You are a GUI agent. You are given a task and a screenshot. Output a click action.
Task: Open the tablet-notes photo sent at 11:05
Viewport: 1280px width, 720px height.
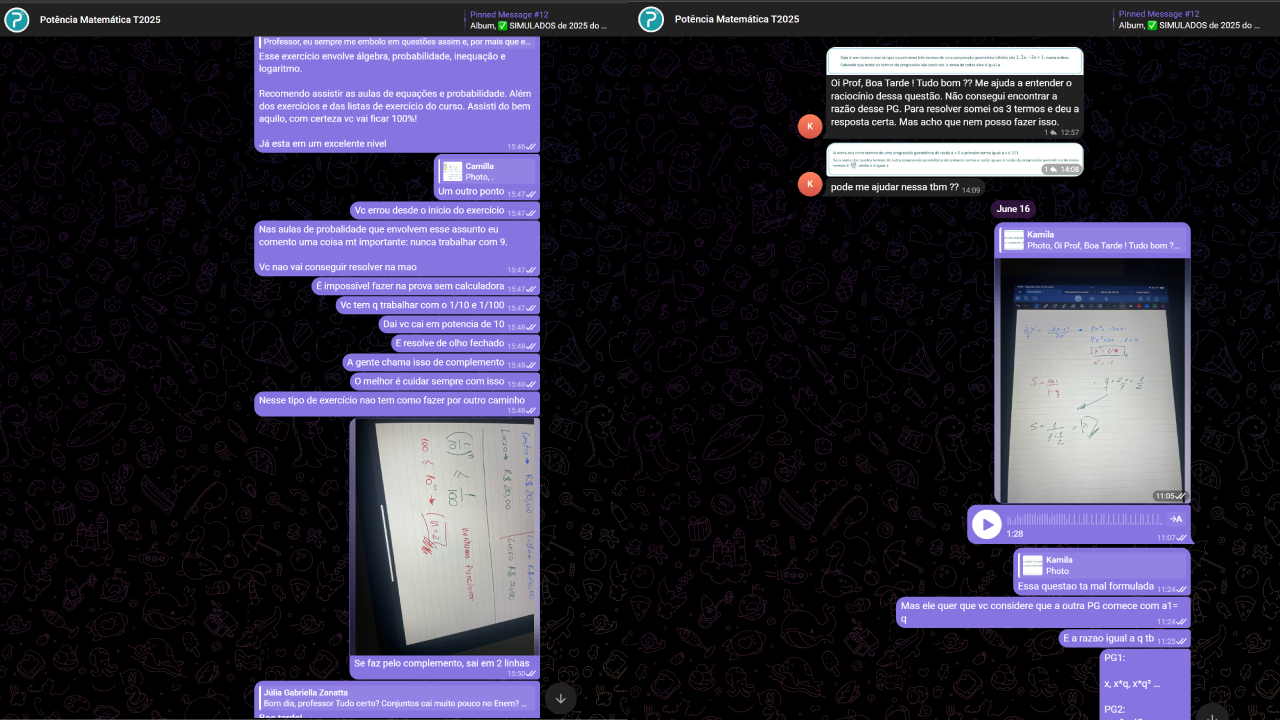click(x=1092, y=381)
